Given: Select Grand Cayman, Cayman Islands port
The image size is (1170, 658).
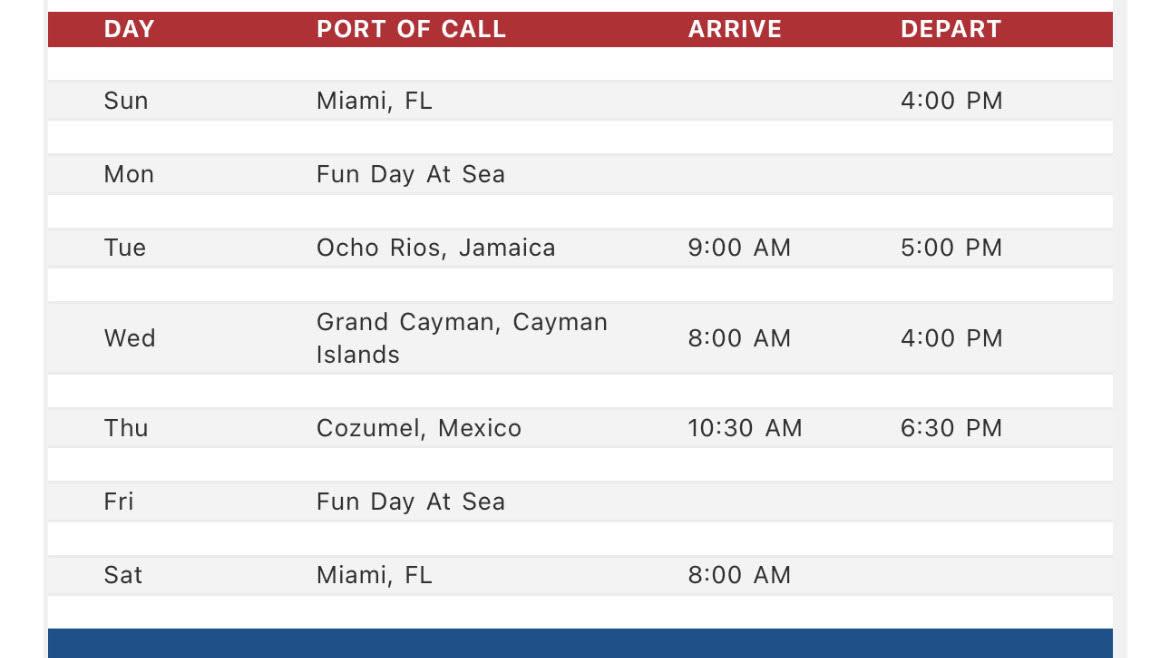Looking at the screenshot, I should [x=462, y=338].
